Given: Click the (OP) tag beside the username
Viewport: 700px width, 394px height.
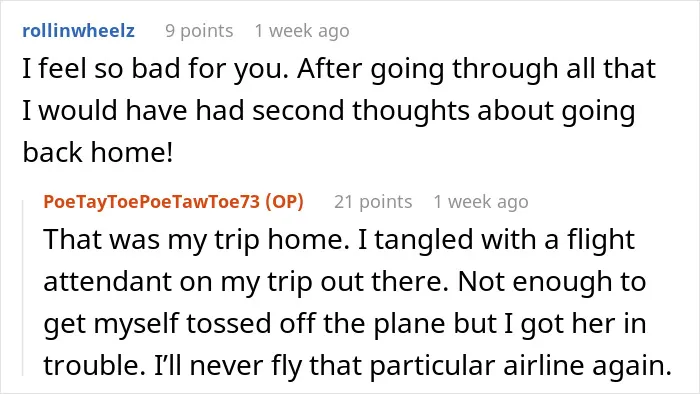Looking at the screenshot, I should (x=284, y=202).
